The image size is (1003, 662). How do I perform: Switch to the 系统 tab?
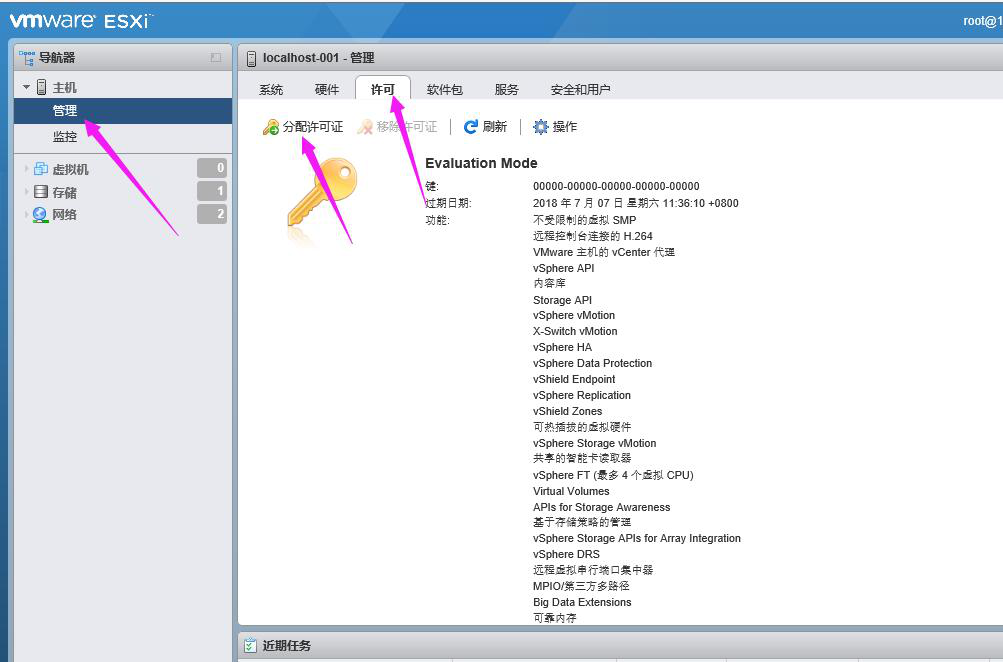click(x=271, y=90)
